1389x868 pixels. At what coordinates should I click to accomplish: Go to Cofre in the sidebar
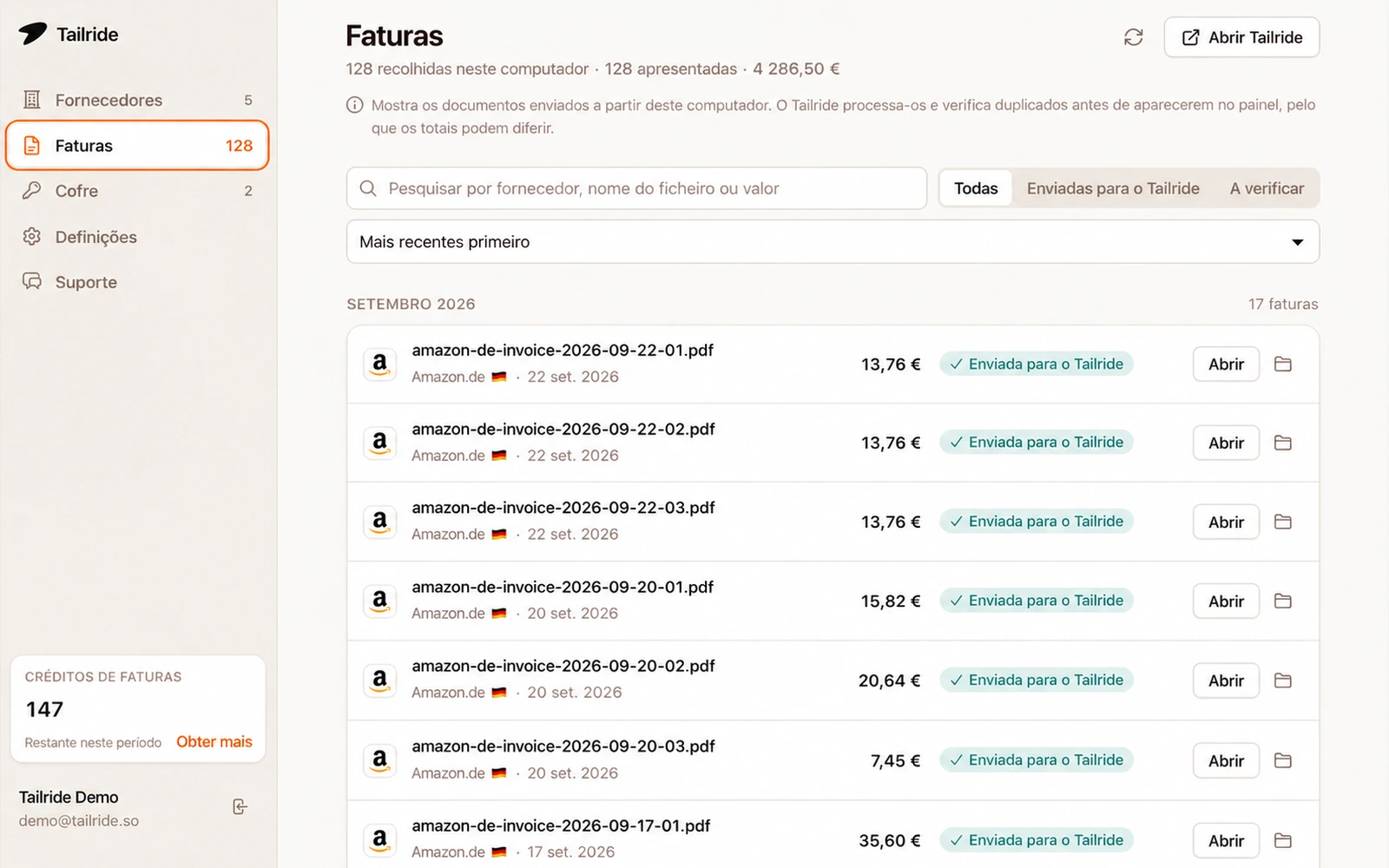(137, 191)
